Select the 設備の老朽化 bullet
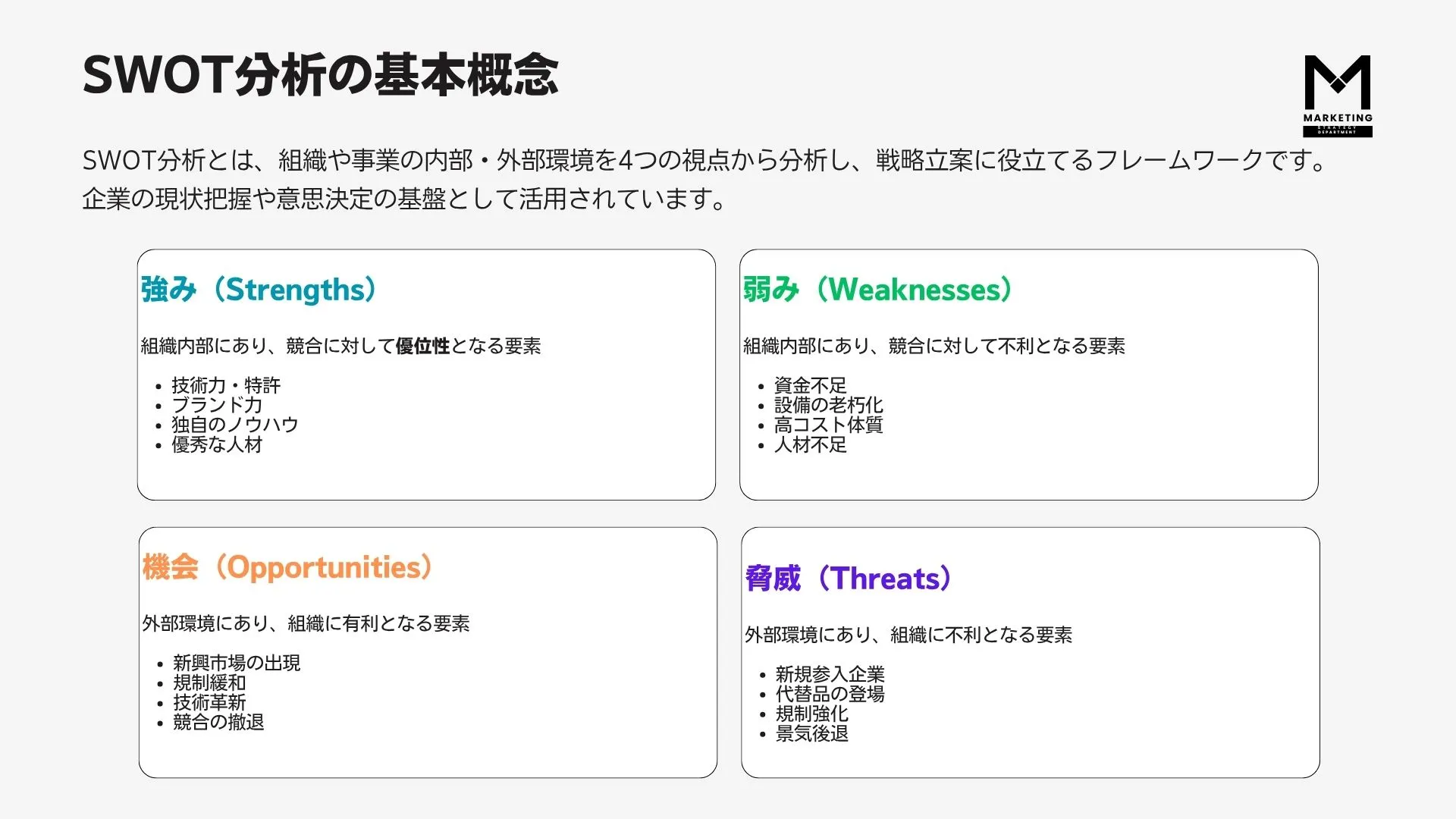The height and width of the screenshot is (819, 1456). point(828,405)
